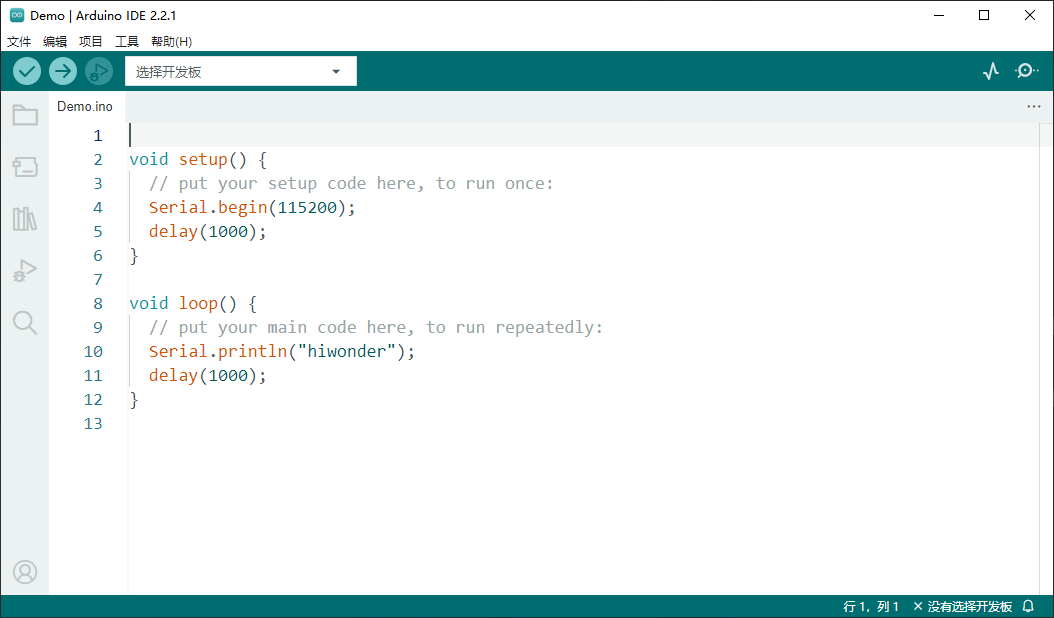Open the Serial Plotter
The height and width of the screenshot is (618, 1054).
click(990, 71)
